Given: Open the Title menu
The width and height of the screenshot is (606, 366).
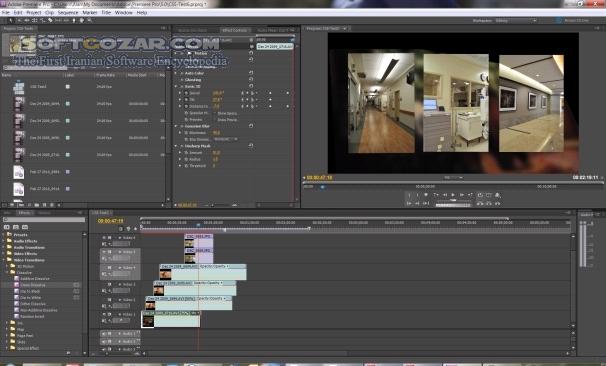Looking at the screenshot, I should tap(106, 13).
